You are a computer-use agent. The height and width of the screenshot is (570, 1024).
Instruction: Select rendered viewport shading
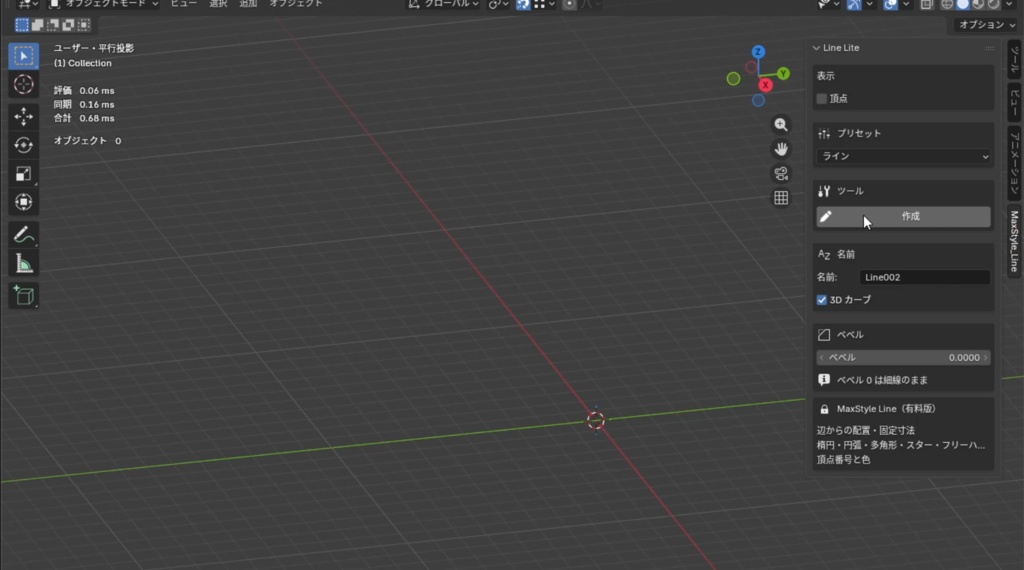(x=993, y=4)
